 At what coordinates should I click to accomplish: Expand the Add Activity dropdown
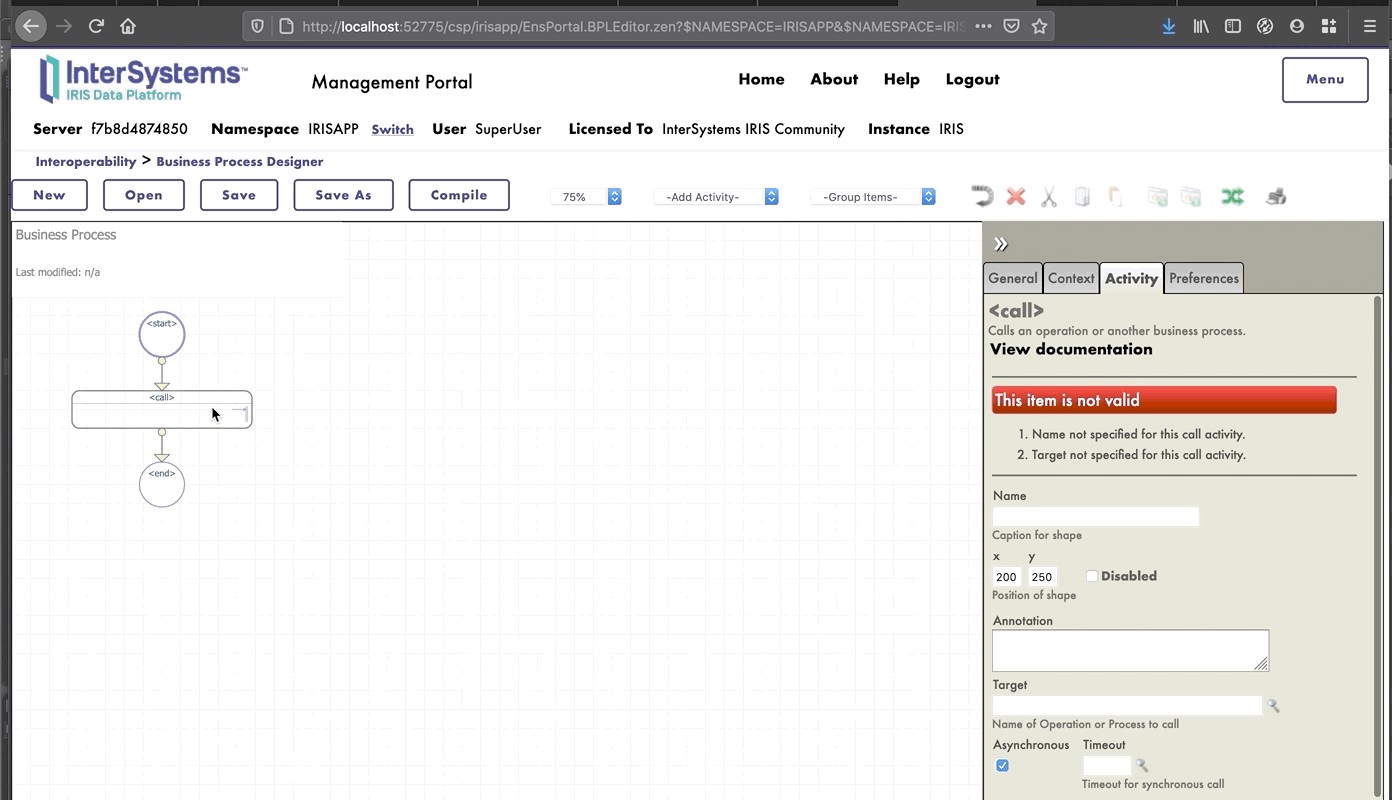tap(716, 197)
